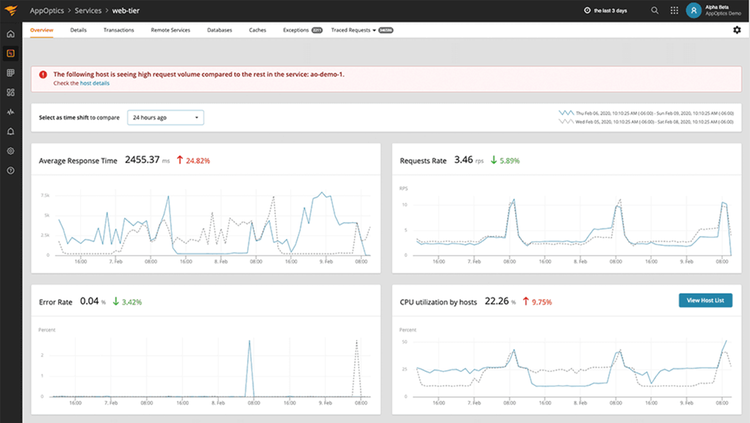Viewport: 750px width, 423px height.
Task: Open the Dashboards grid icon in sidebar
Action: pyautogui.click(x=11, y=73)
